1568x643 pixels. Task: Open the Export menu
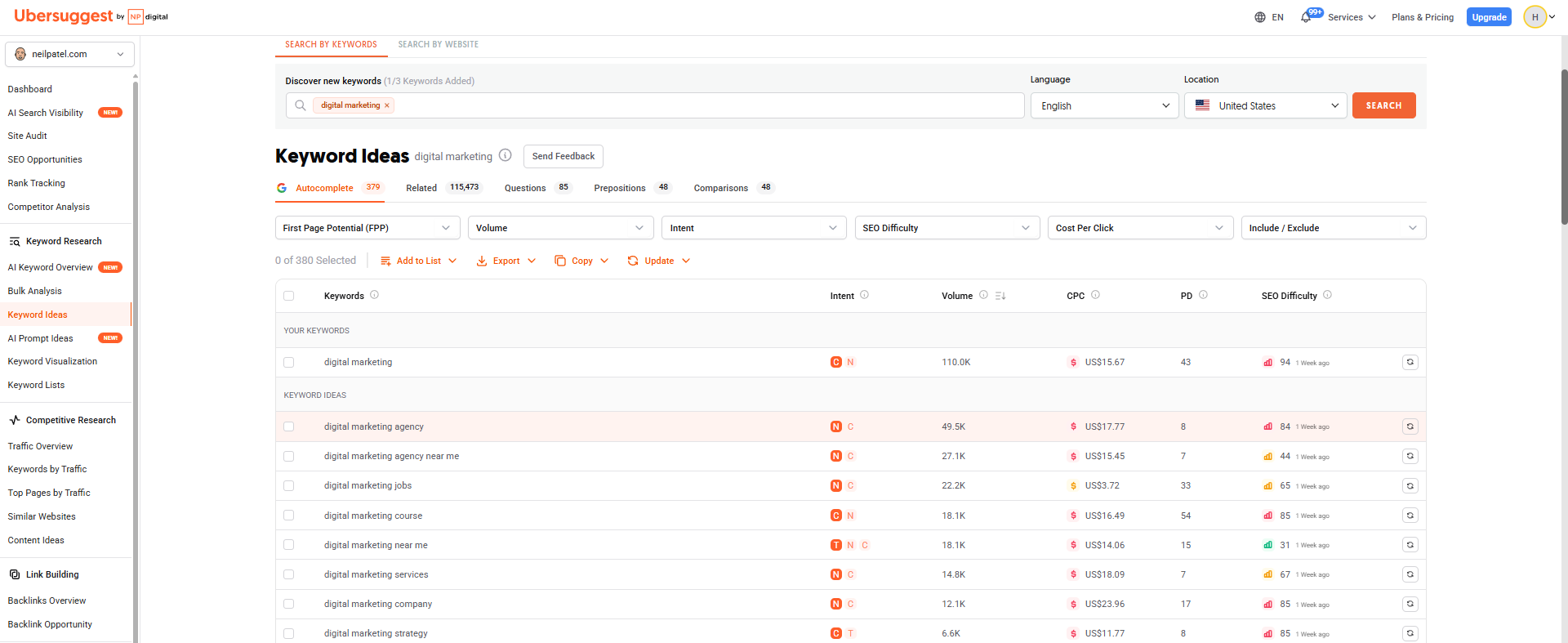[x=506, y=261]
